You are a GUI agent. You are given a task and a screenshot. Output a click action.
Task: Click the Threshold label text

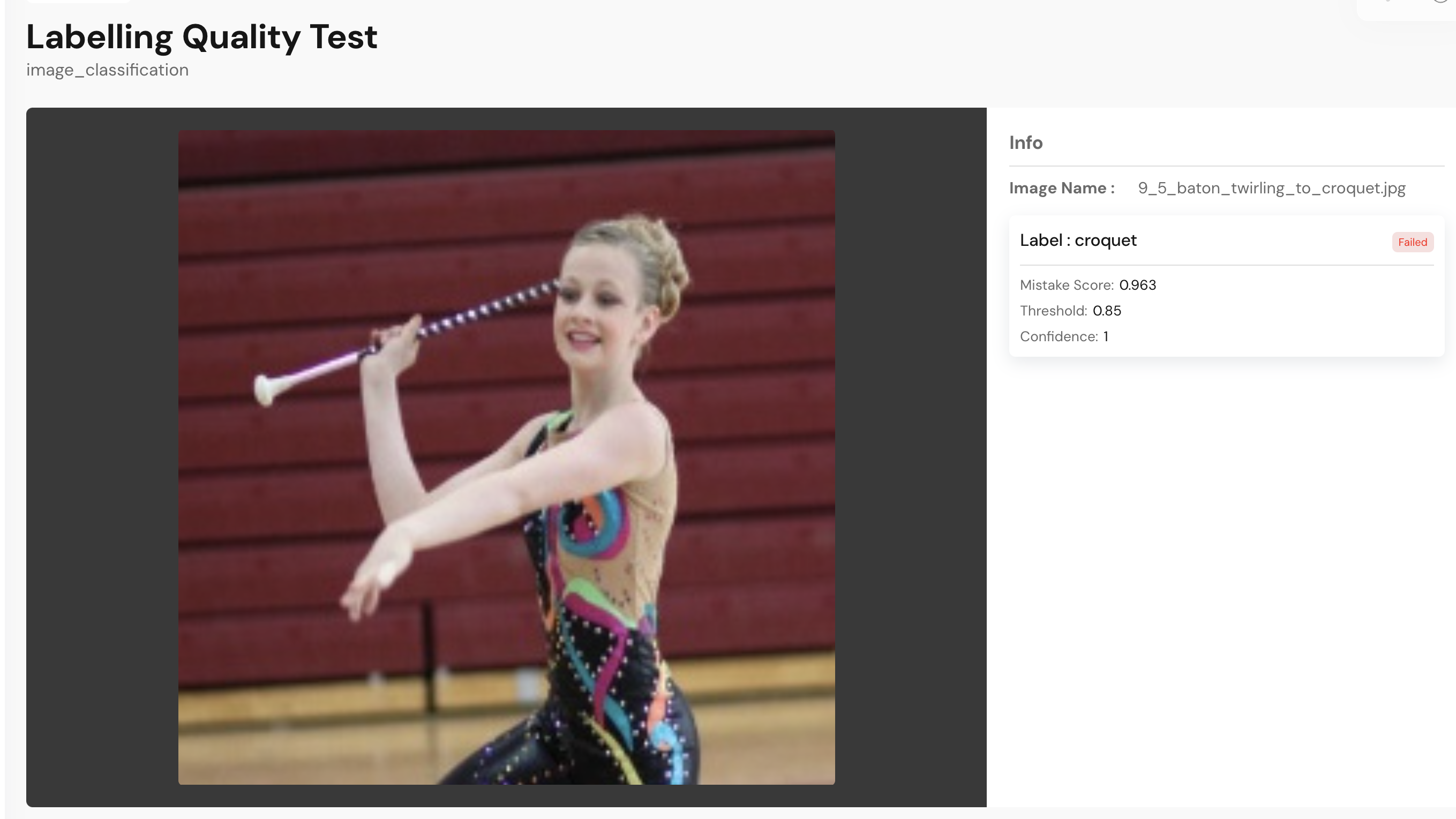coord(1053,311)
